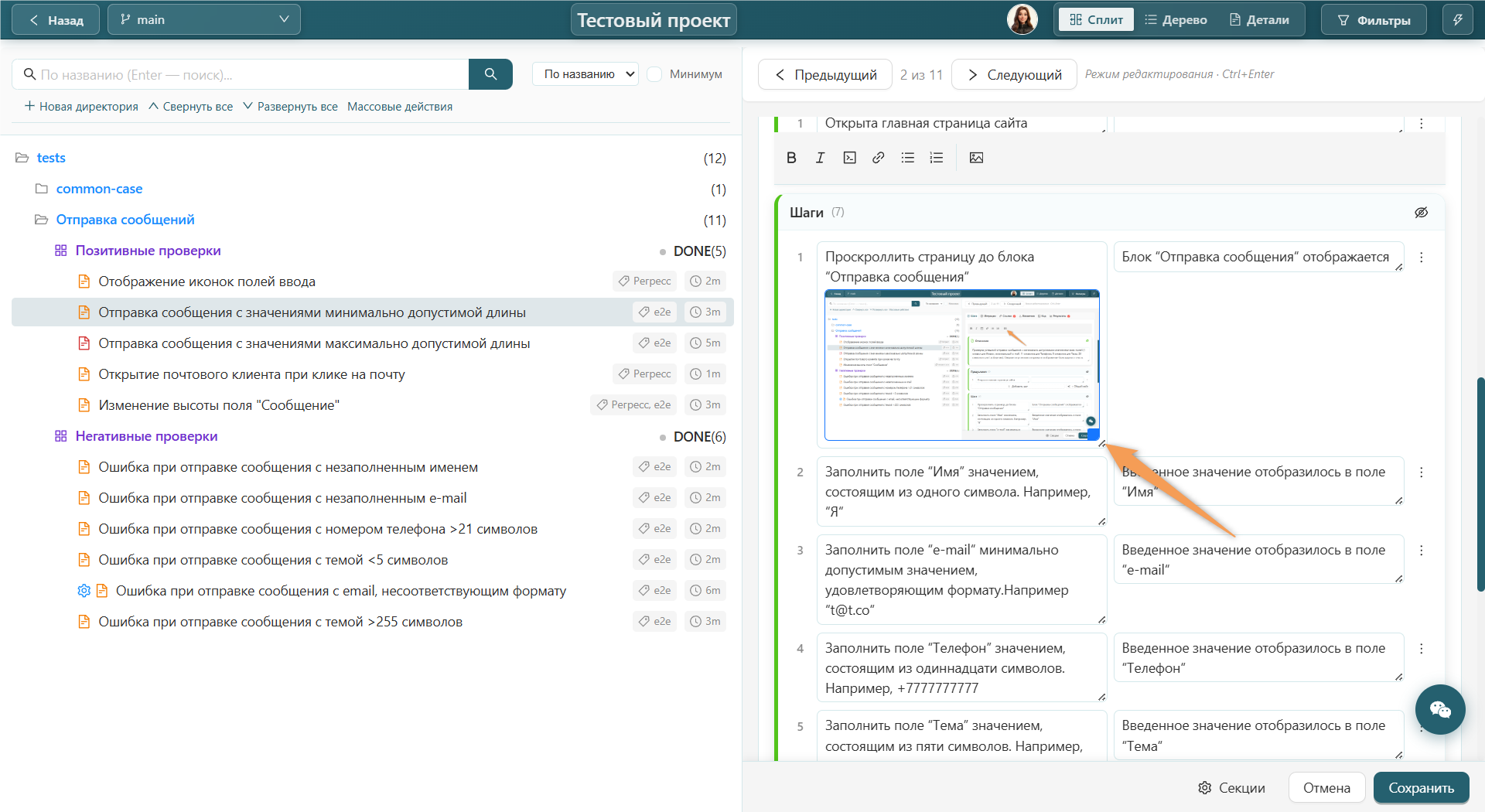Go to Предыдущий test case
Screen dimensions: 1485x812
[825, 74]
